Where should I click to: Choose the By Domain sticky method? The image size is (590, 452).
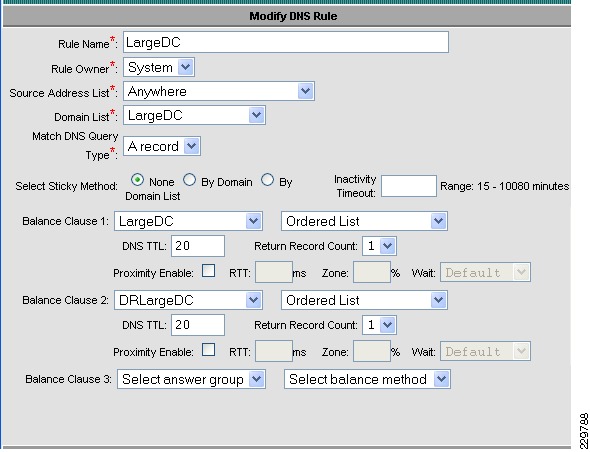[x=189, y=180]
